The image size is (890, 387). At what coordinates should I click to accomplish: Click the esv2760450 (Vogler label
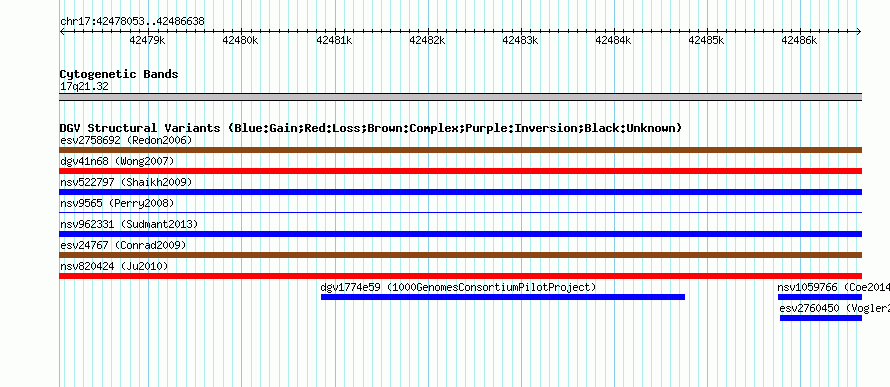(834, 308)
